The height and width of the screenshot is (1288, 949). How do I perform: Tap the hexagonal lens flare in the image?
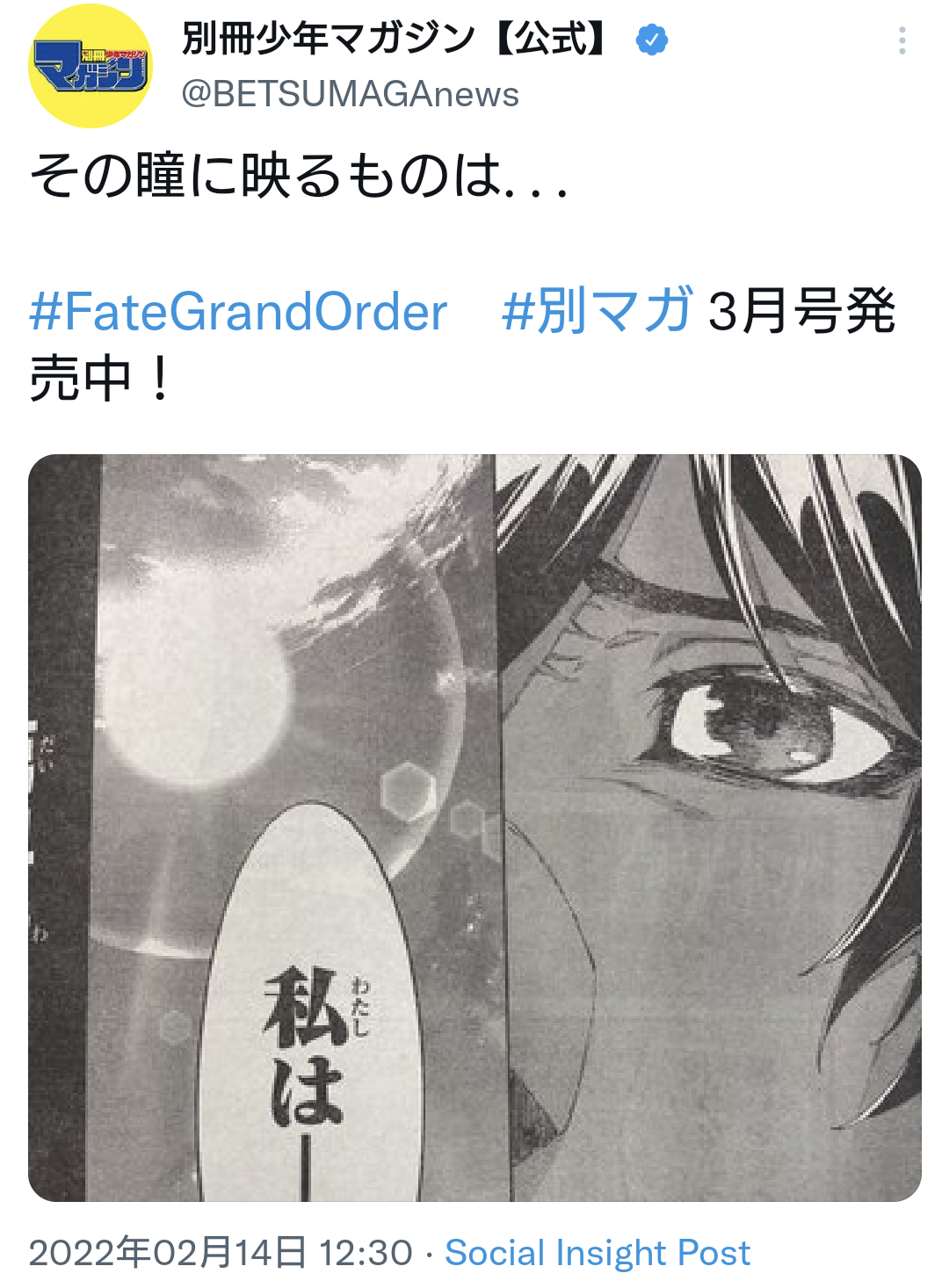409,792
